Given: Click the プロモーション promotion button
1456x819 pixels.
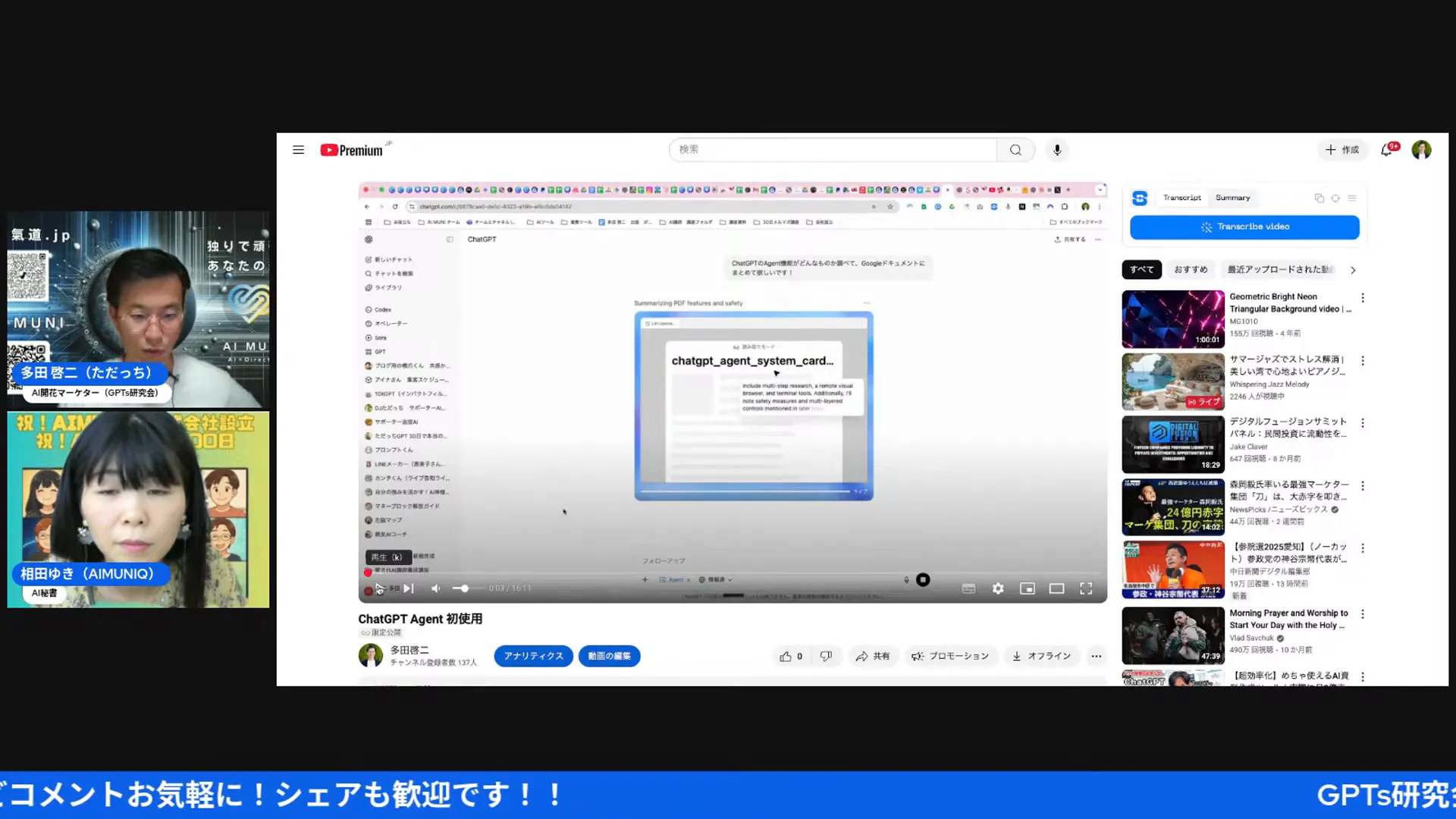Looking at the screenshot, I should 950,657.
